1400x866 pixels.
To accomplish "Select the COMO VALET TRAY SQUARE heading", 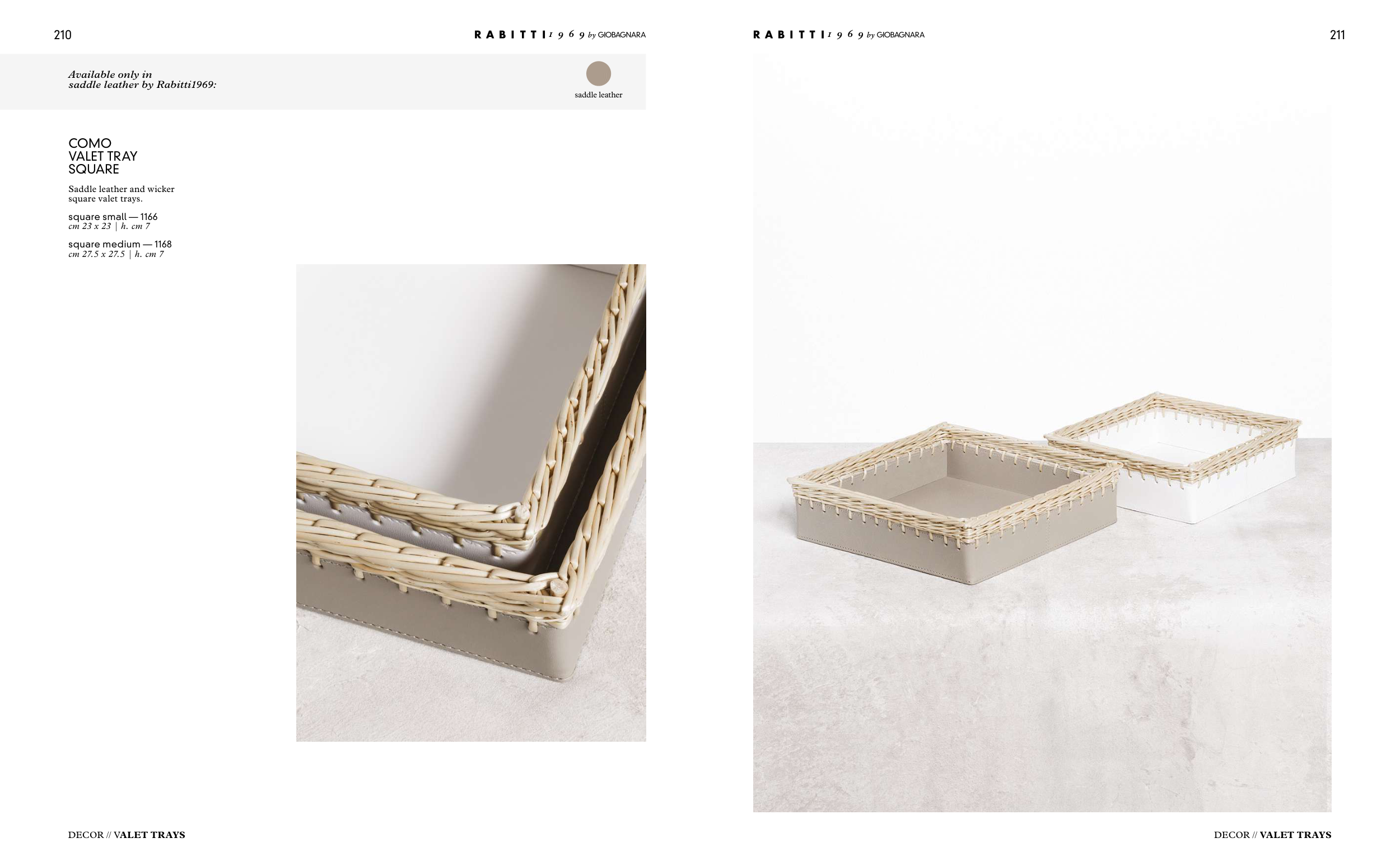I will pyautogui.click(x=102, y=156).
